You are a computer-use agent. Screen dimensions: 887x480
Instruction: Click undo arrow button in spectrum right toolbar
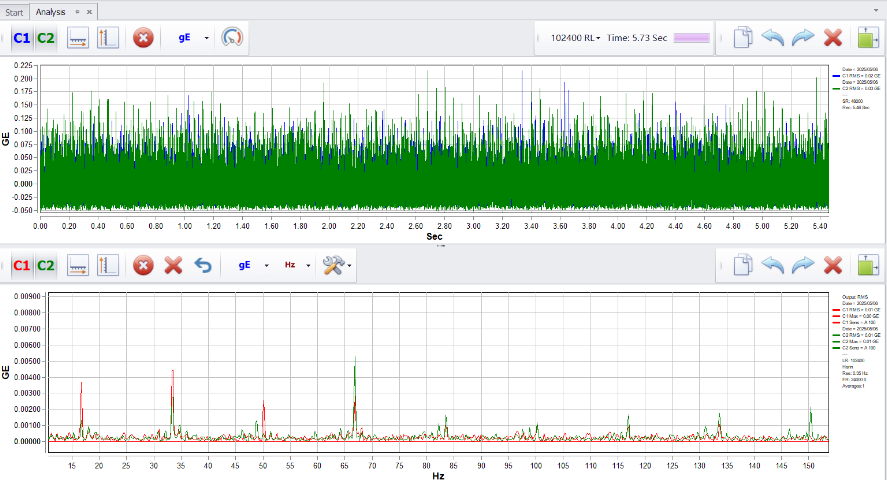[x=773, y=265]
